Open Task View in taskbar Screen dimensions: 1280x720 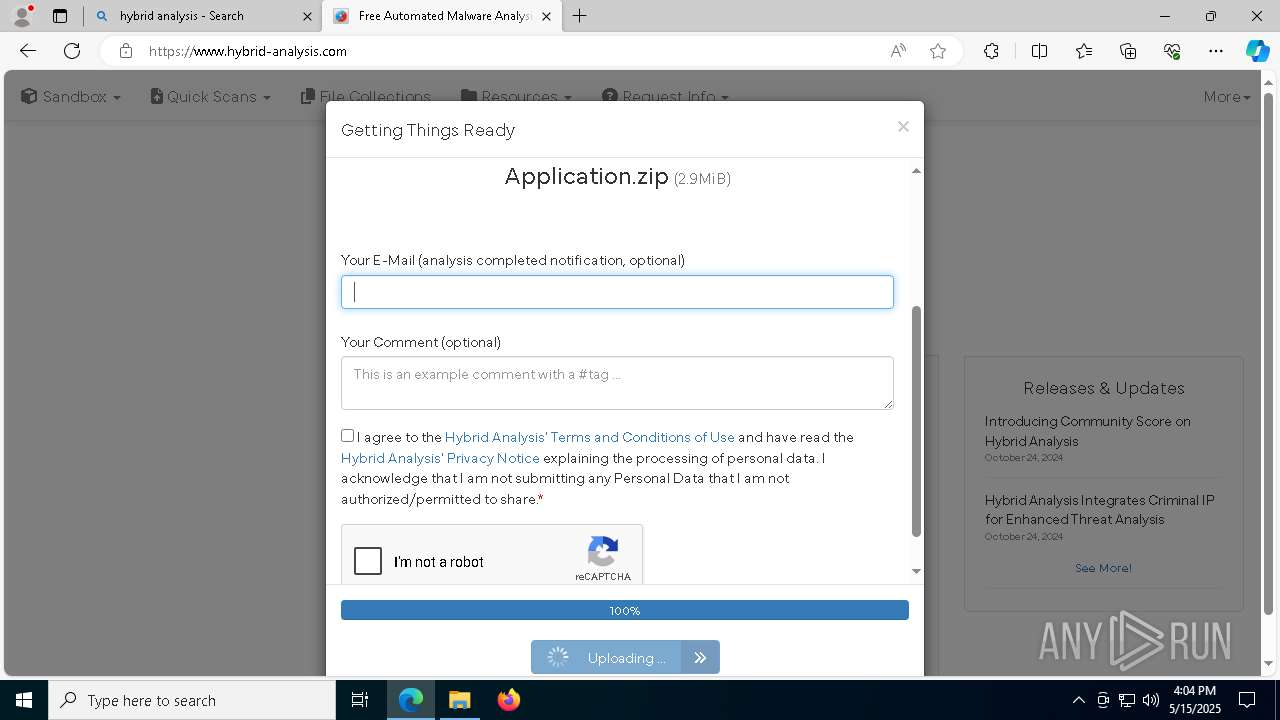[360, 700]
